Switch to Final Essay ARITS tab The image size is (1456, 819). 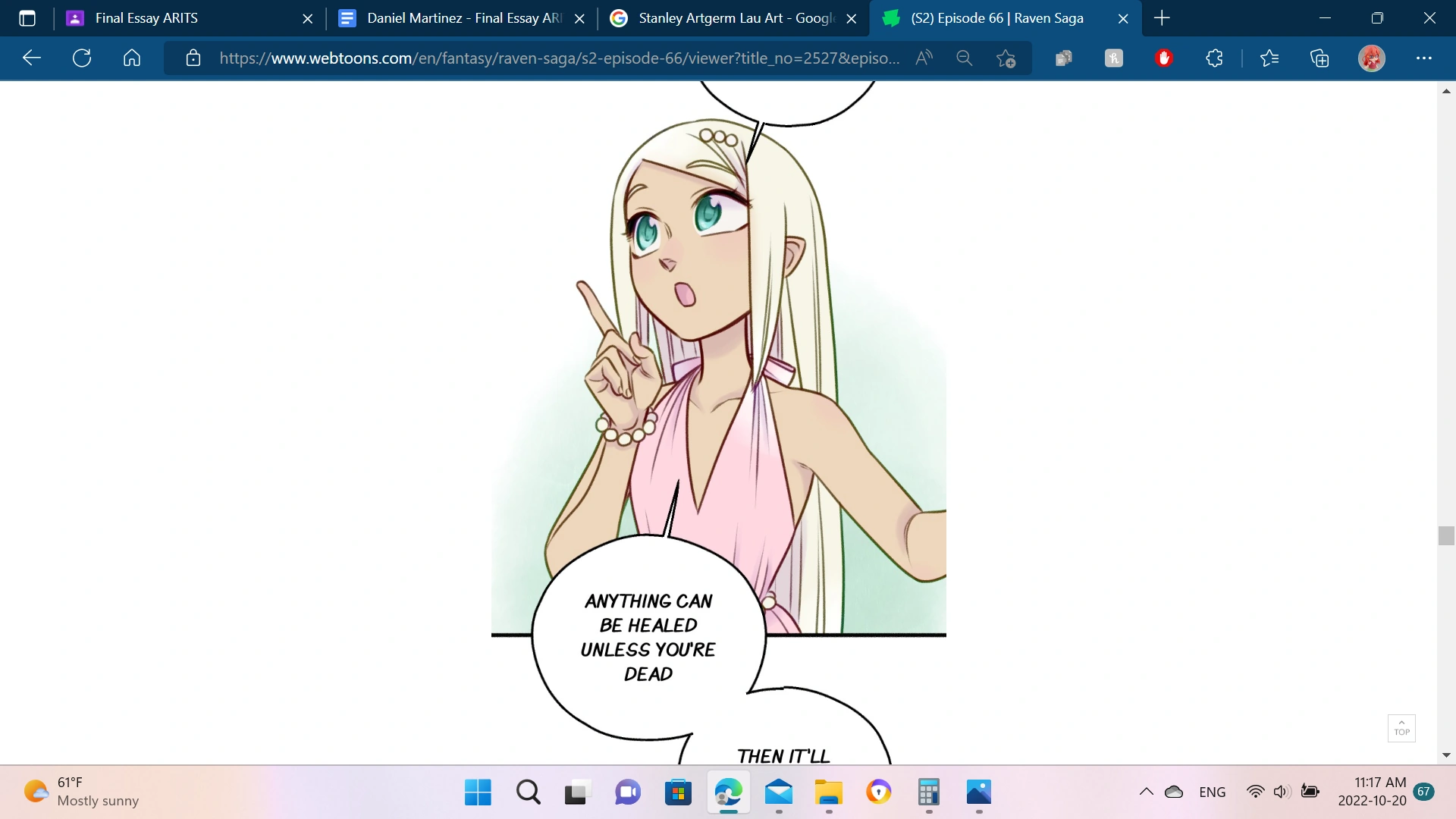(146, 18)
